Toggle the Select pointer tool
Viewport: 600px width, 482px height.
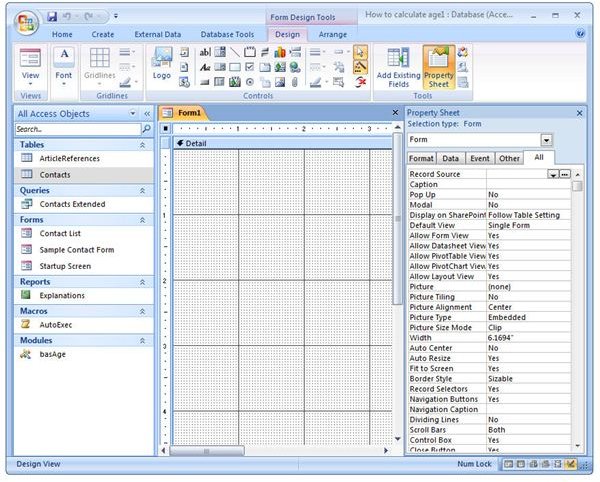(x=360, y=53)
